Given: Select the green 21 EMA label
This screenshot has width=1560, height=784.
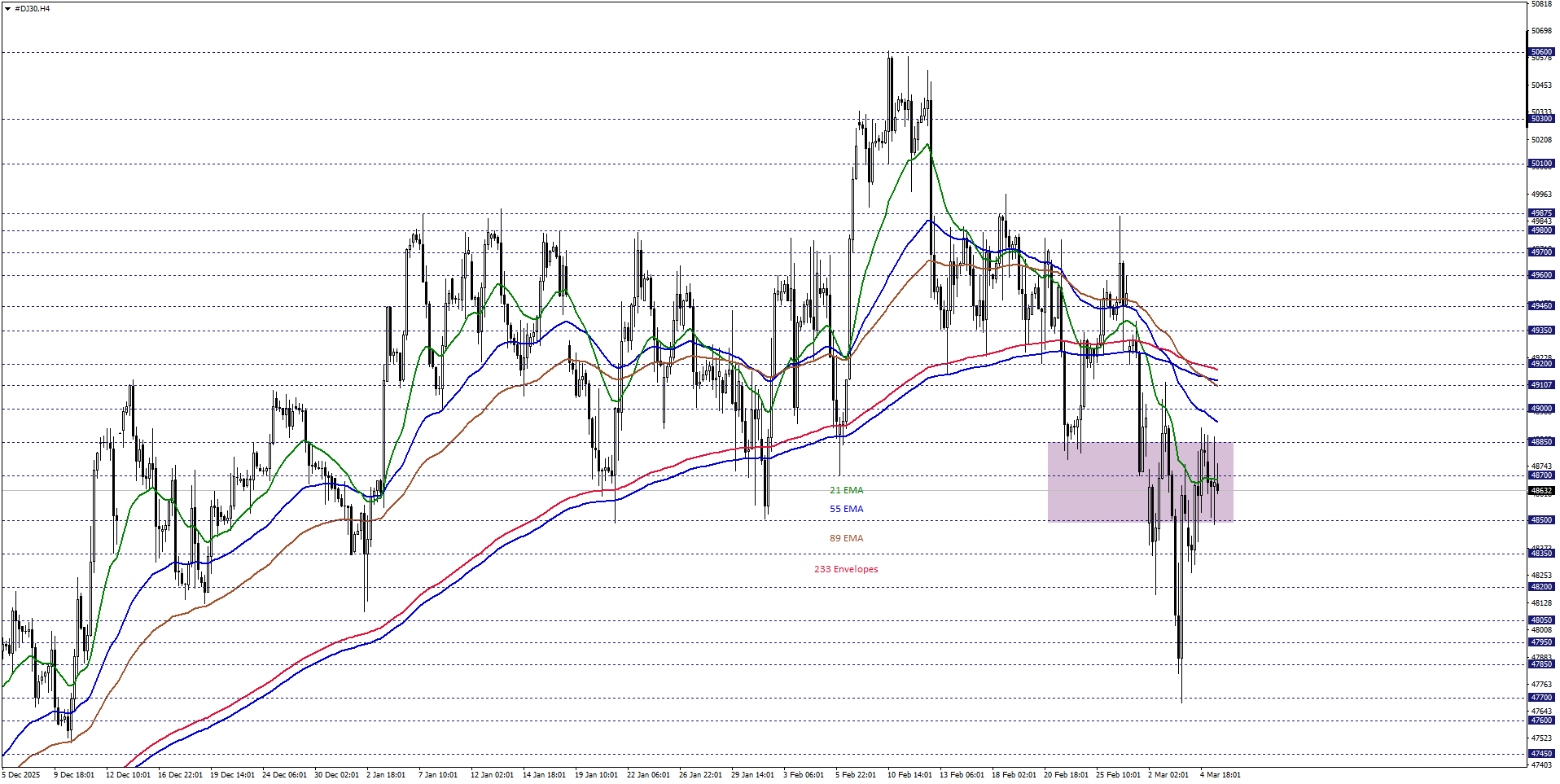Looking at the screenshot, I should click(846, 490).
